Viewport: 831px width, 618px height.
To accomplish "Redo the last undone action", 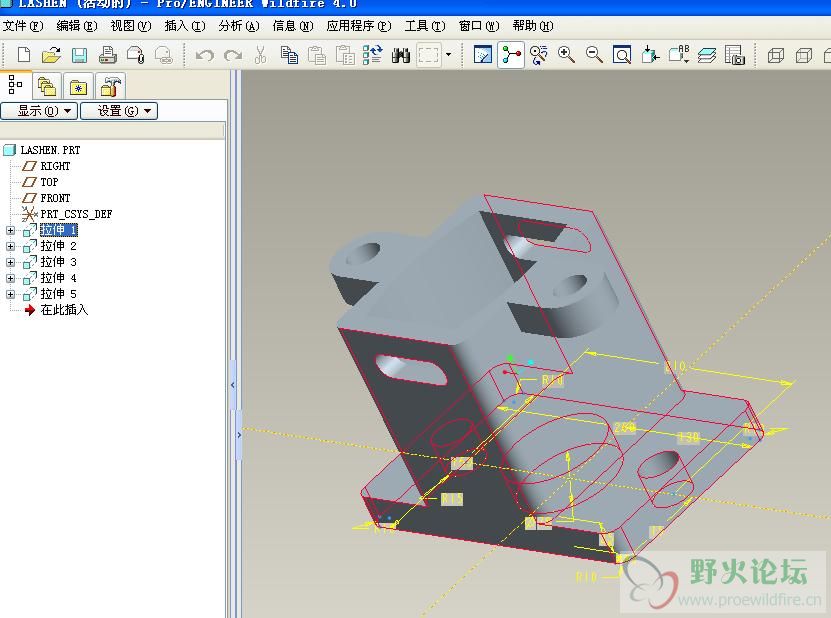I will 233,55.
